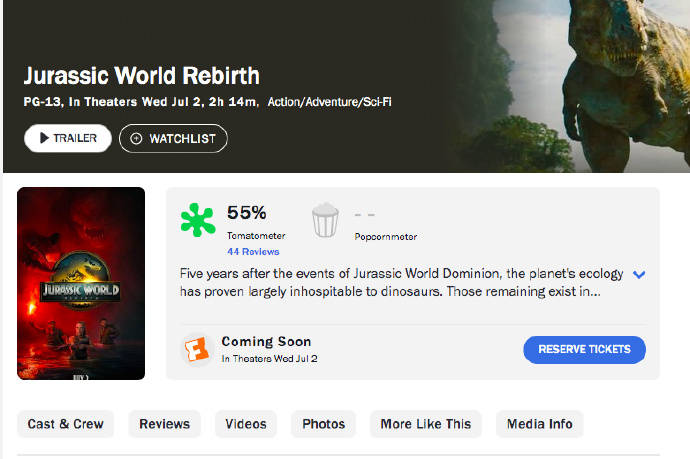Open the 44 Reviews link

click(x=253, y=252)
